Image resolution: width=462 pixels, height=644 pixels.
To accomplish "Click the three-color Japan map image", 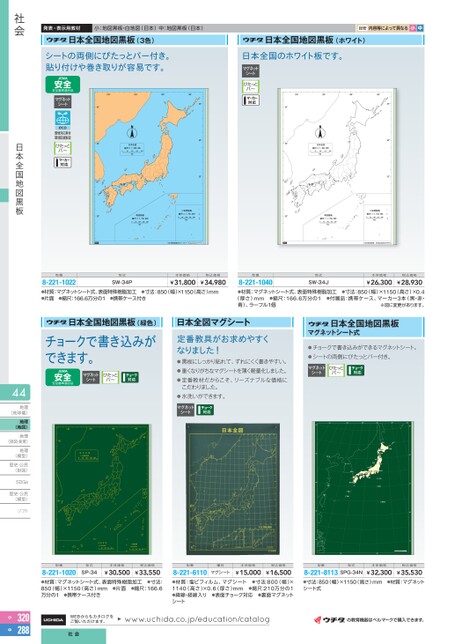I will (x=149, y=166).
